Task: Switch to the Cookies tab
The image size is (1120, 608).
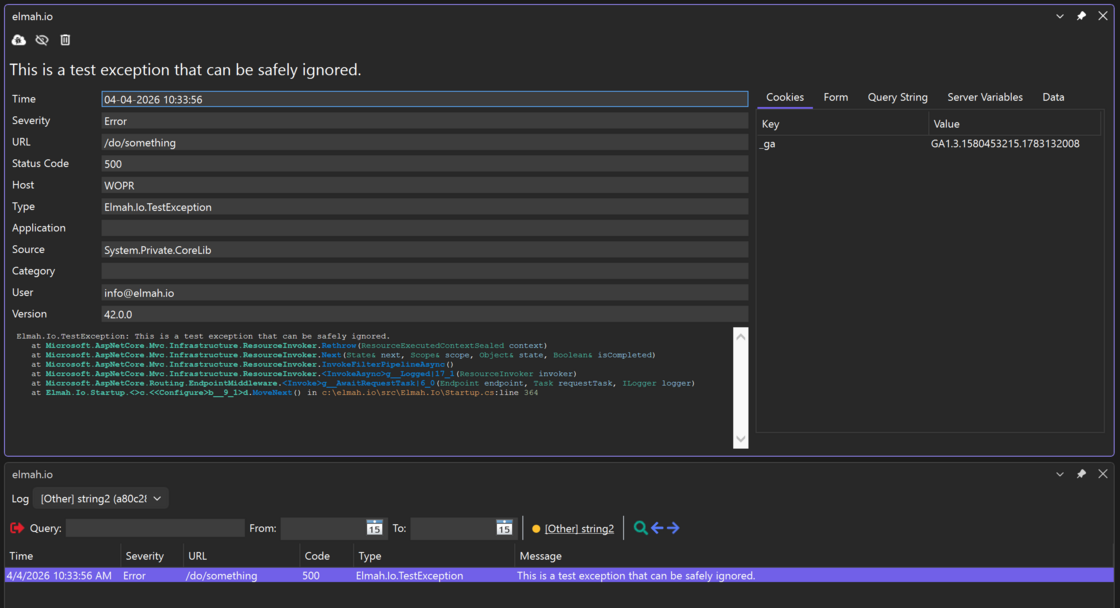Action: [x=784, y=97]
